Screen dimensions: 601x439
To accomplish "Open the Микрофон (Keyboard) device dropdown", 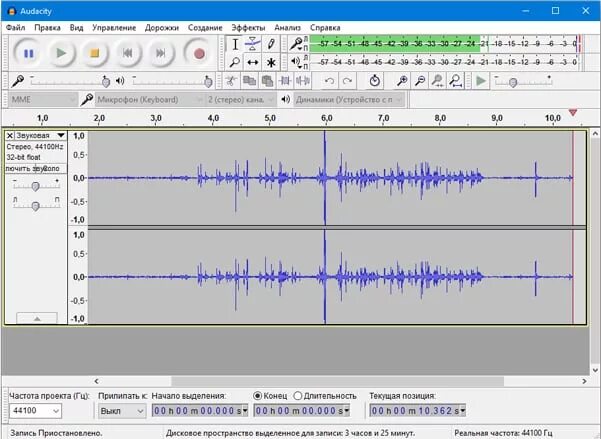I will coord(149,100).
